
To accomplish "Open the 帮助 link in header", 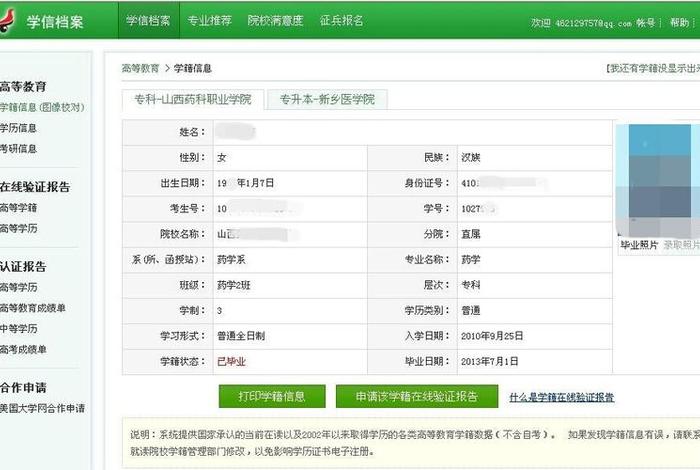I will (x=679, y=22).
